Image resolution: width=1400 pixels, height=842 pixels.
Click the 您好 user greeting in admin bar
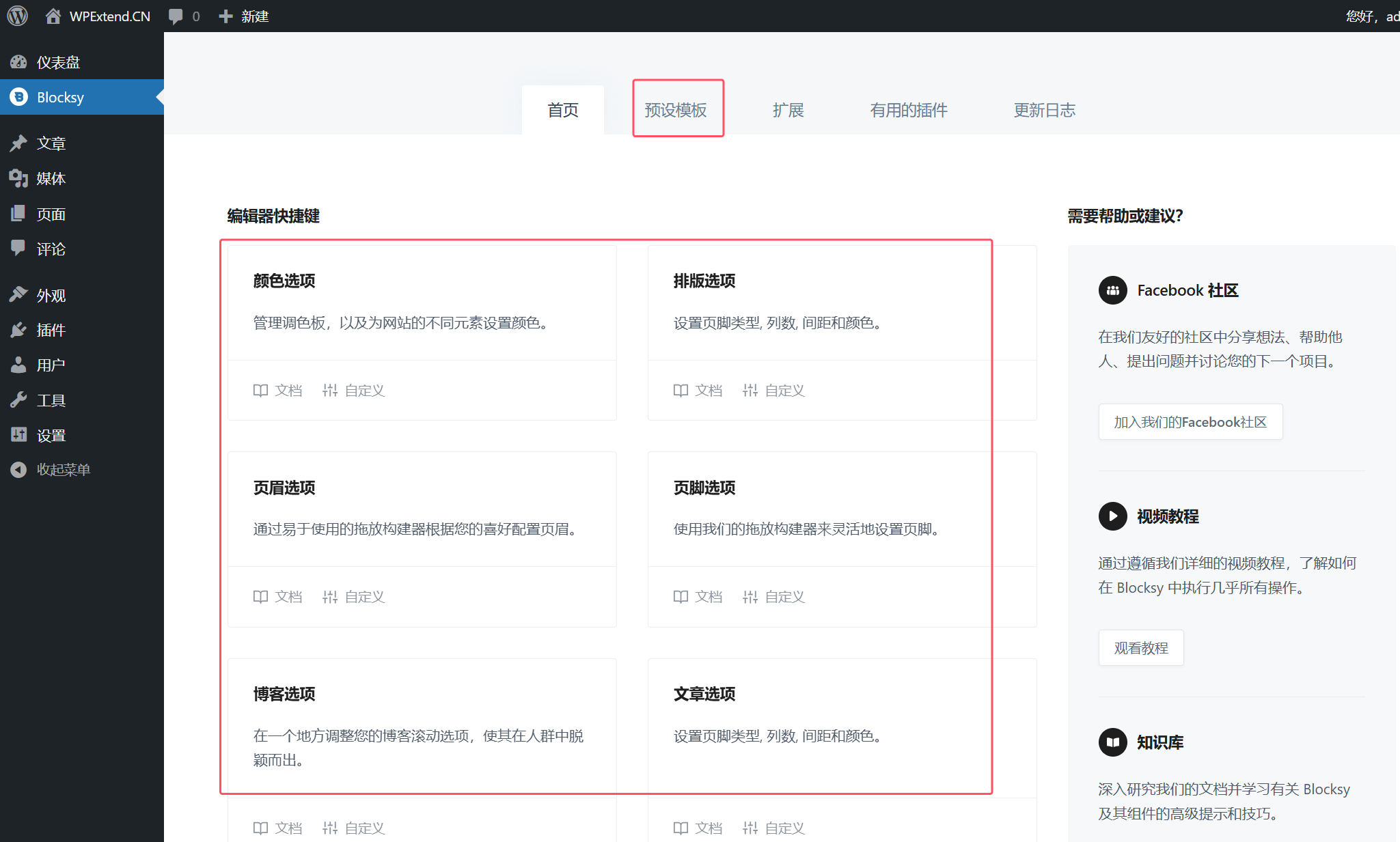(x=1372, y=16)
